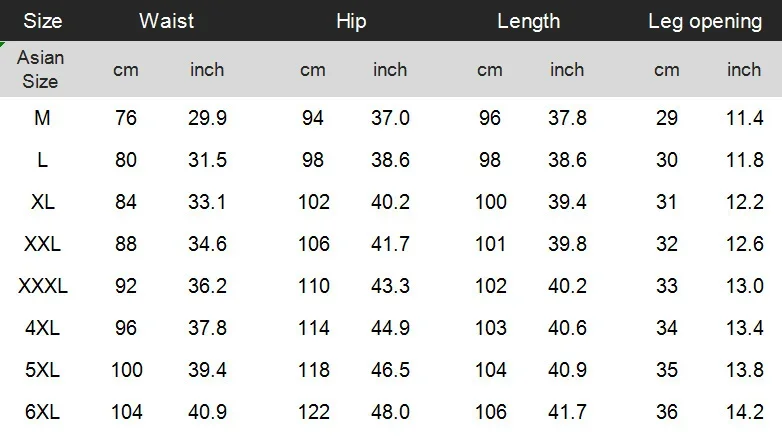Viewport: 782px width, 446px height.
Task: Select the 6XL size row label
Action: (42, 412)
